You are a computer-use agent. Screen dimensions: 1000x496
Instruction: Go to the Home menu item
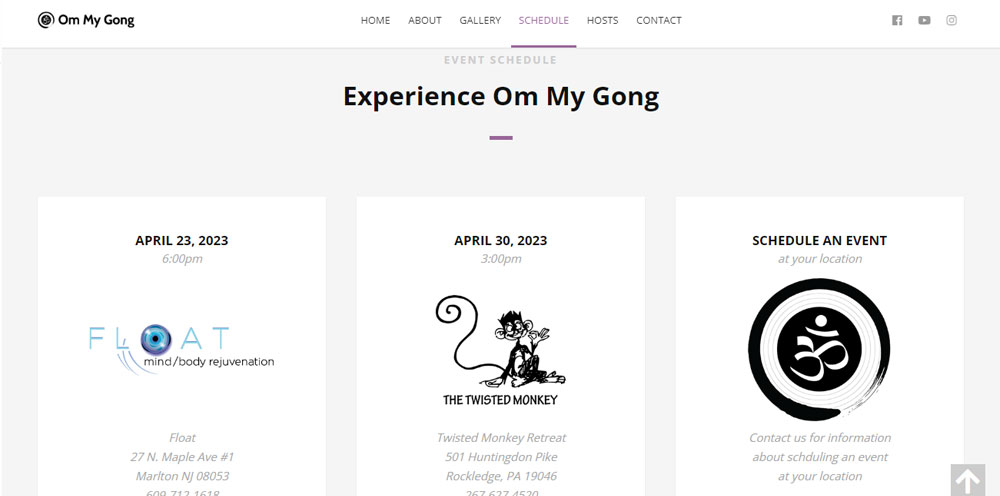375,20
